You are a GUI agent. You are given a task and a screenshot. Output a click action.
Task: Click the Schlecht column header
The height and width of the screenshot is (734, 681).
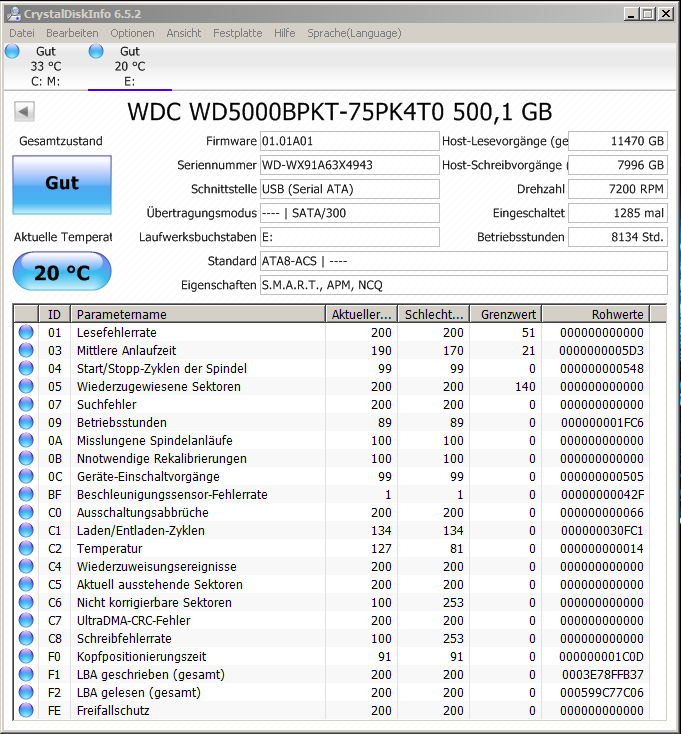[x=434, y=314]
